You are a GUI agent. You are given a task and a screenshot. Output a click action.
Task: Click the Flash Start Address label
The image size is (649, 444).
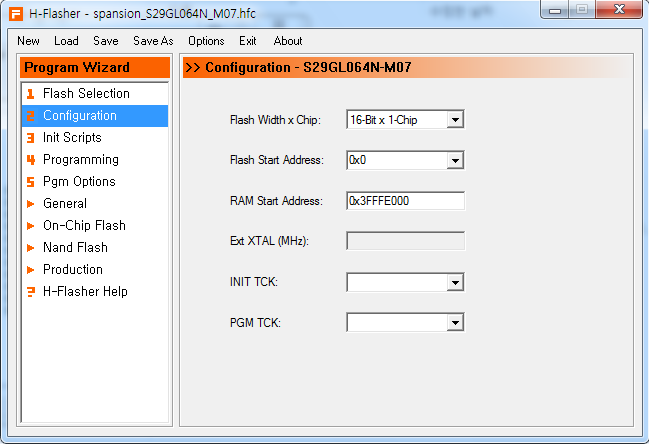pyautogui.click(x=276, y=160)
